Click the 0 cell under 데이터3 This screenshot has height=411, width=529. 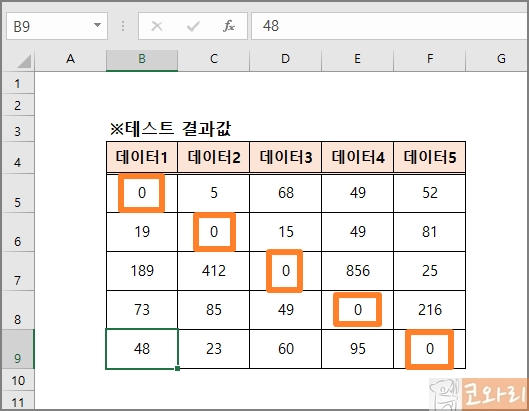(x=285, y=271)
